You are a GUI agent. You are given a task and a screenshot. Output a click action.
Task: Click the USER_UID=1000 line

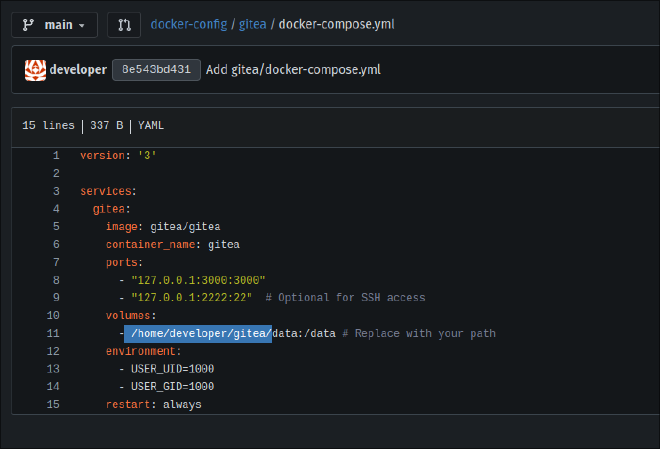coord(172,369)
